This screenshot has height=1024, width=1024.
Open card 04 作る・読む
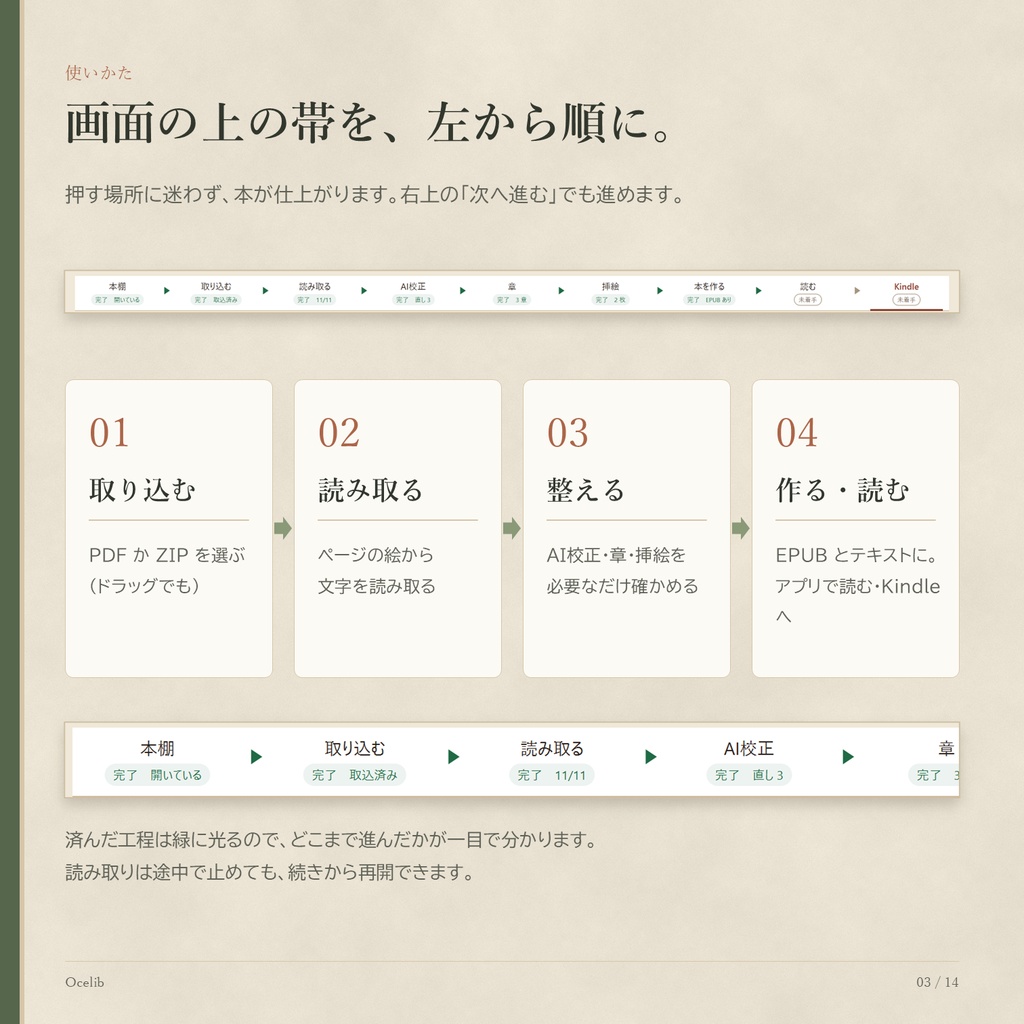[856, 528]
